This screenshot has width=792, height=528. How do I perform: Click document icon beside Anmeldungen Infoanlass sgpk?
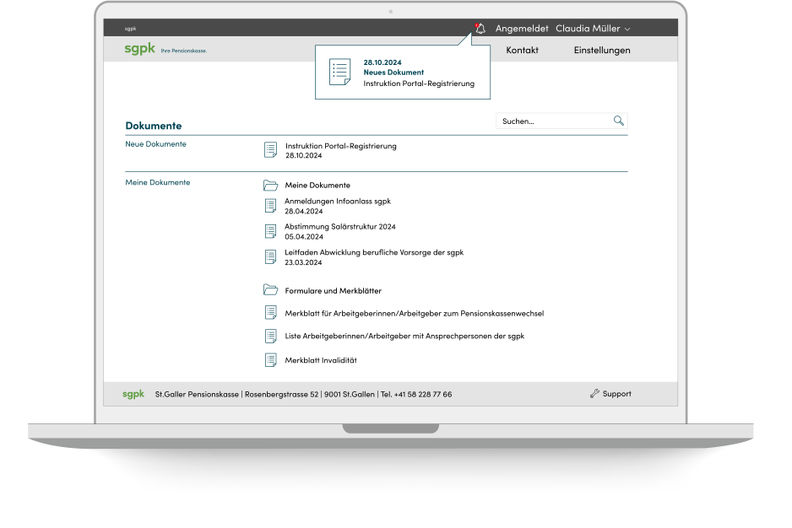(x=270, y=205)
